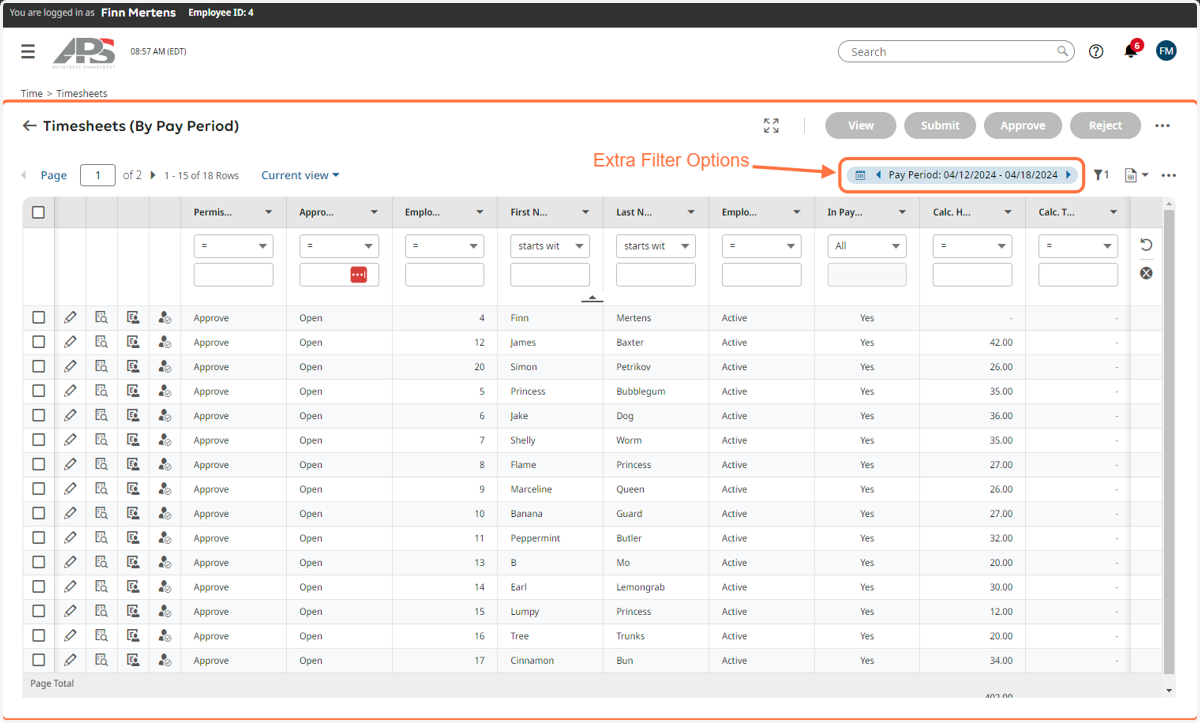Select the checkbox for Banana Guard row

38,513
